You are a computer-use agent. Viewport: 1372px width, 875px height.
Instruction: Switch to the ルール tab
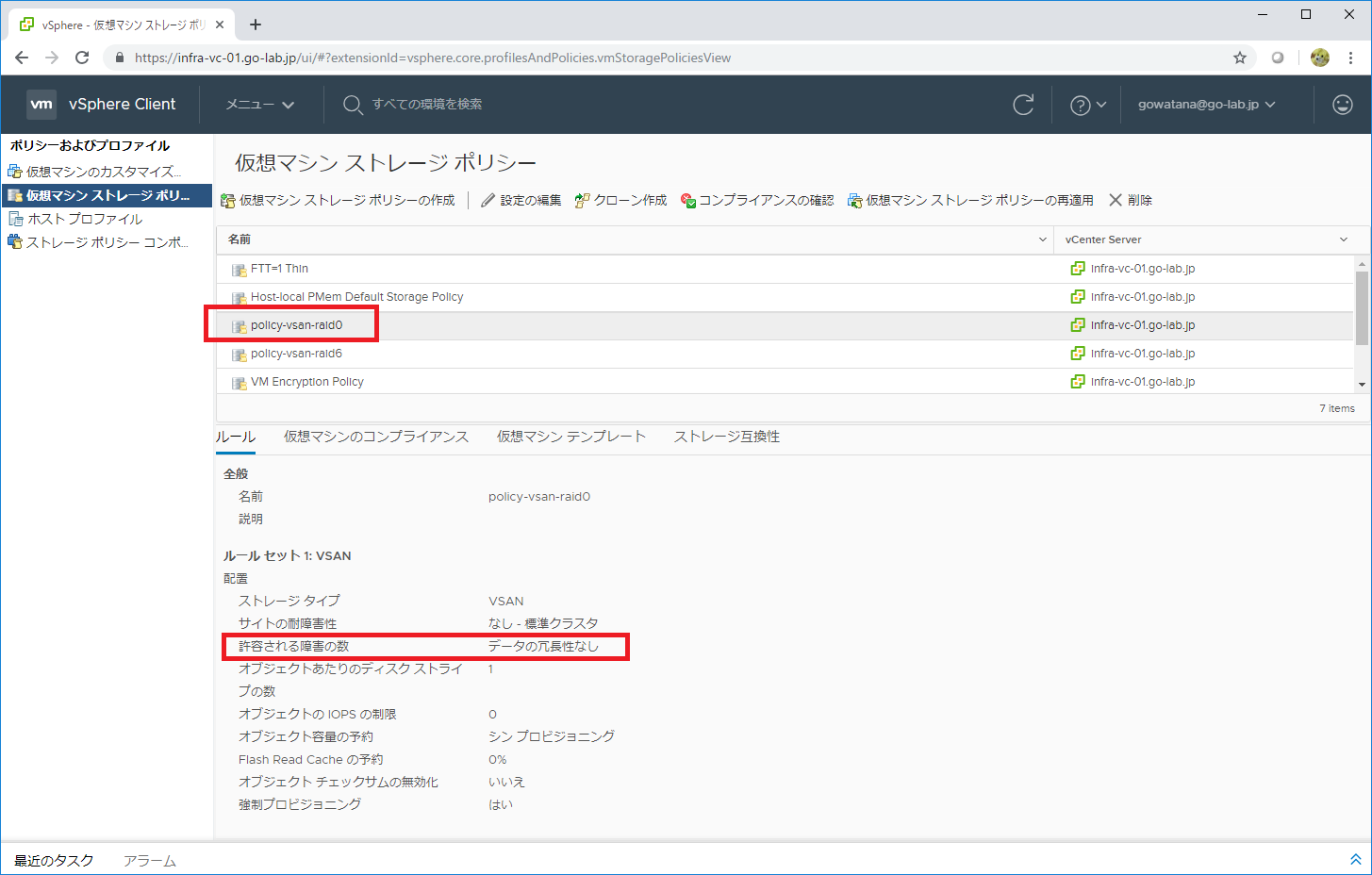click(236, 437)
